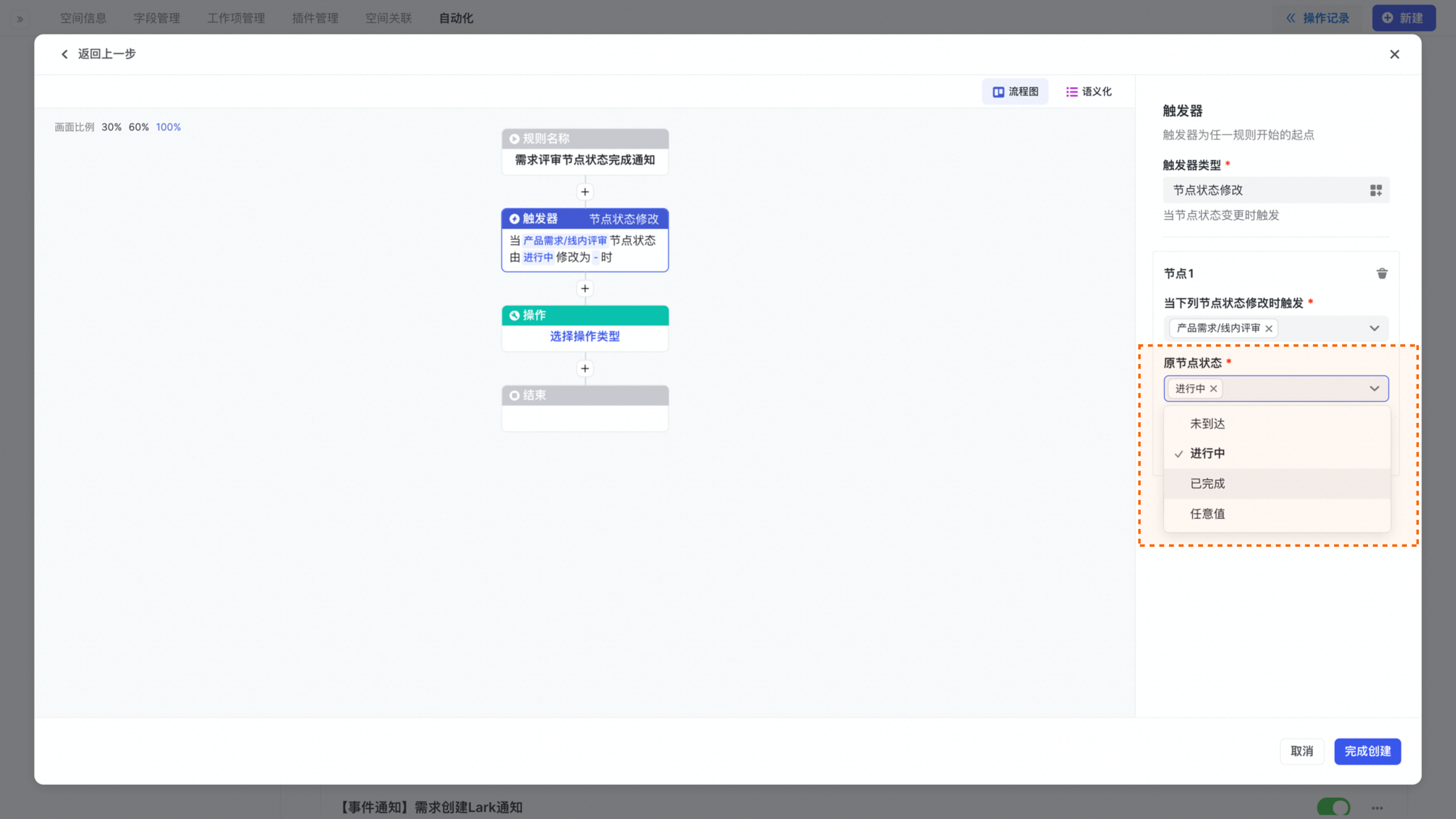Choose 任意值 option
The width and height of the screenshot is (1456, 819).
point(1277,514)
